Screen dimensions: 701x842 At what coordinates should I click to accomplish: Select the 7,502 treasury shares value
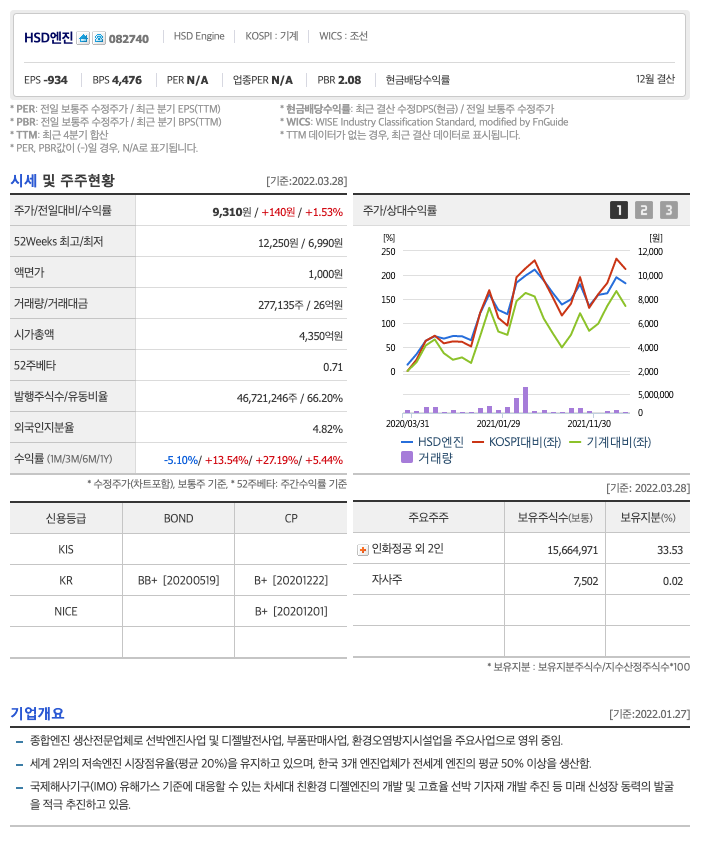click(x=586, y=581)
